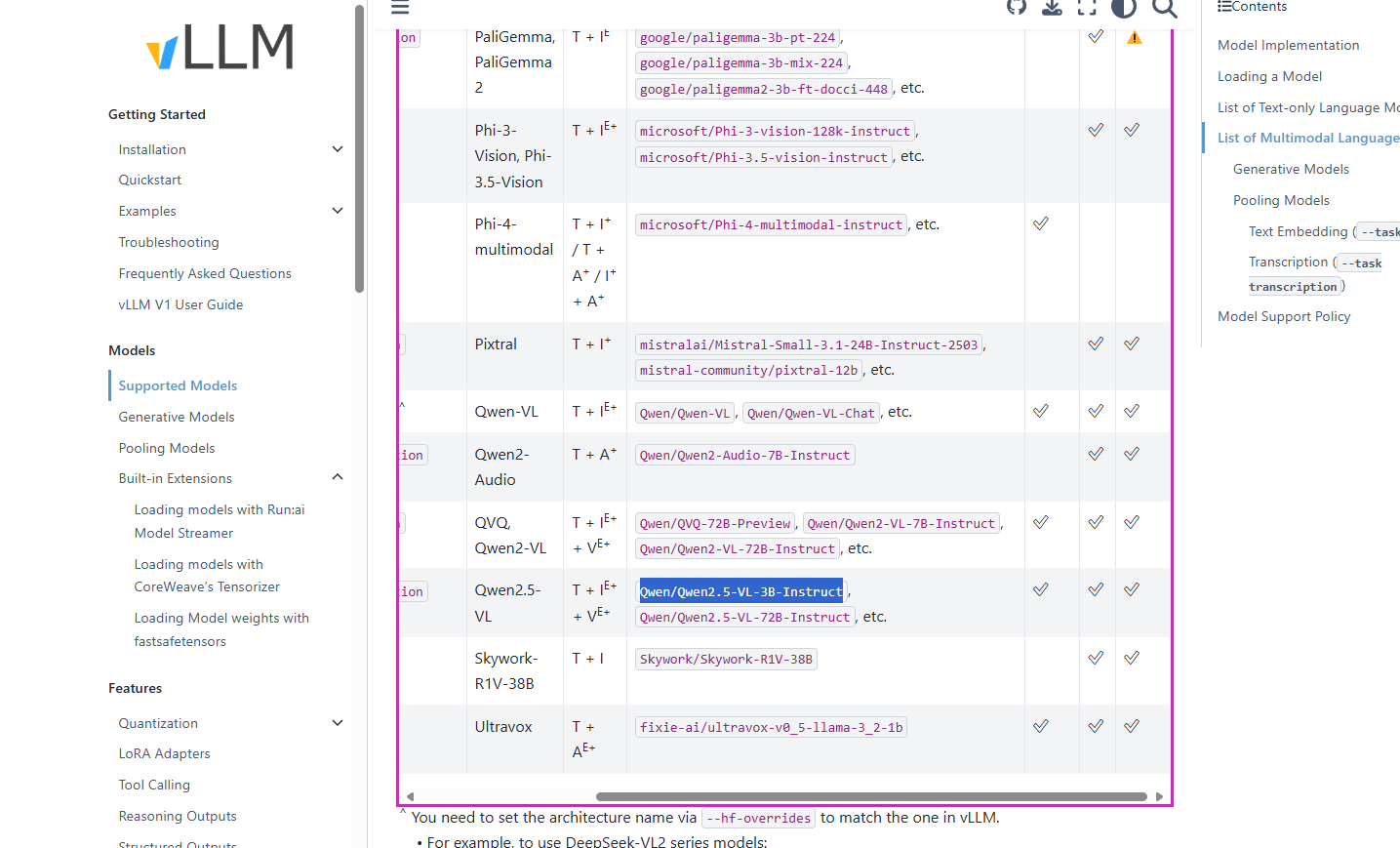Click the Ultravox model name cell
The height and width of the screenshot is (848, 1400).
(x=503, y=727)
